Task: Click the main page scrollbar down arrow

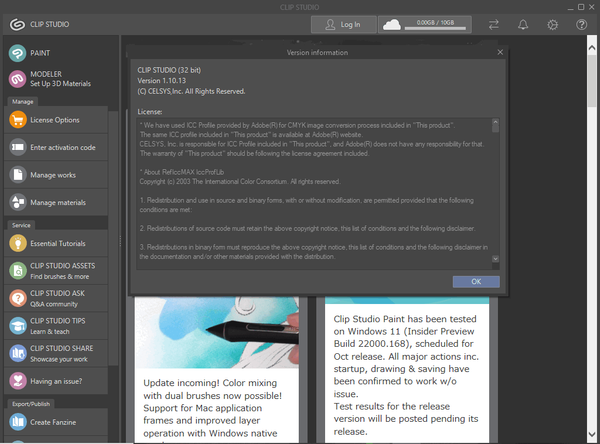Action: [x=592, y=434]
